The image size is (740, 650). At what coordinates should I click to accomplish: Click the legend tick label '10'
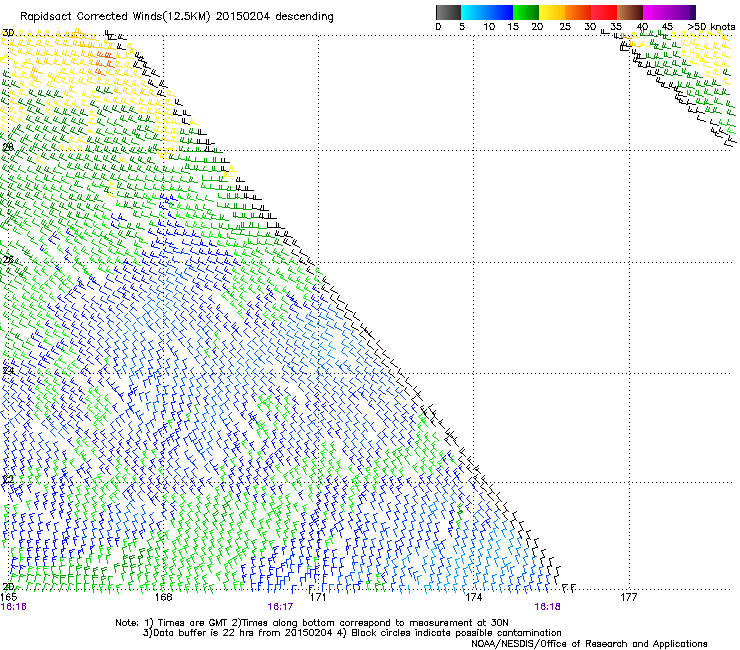tap(489, 27)
